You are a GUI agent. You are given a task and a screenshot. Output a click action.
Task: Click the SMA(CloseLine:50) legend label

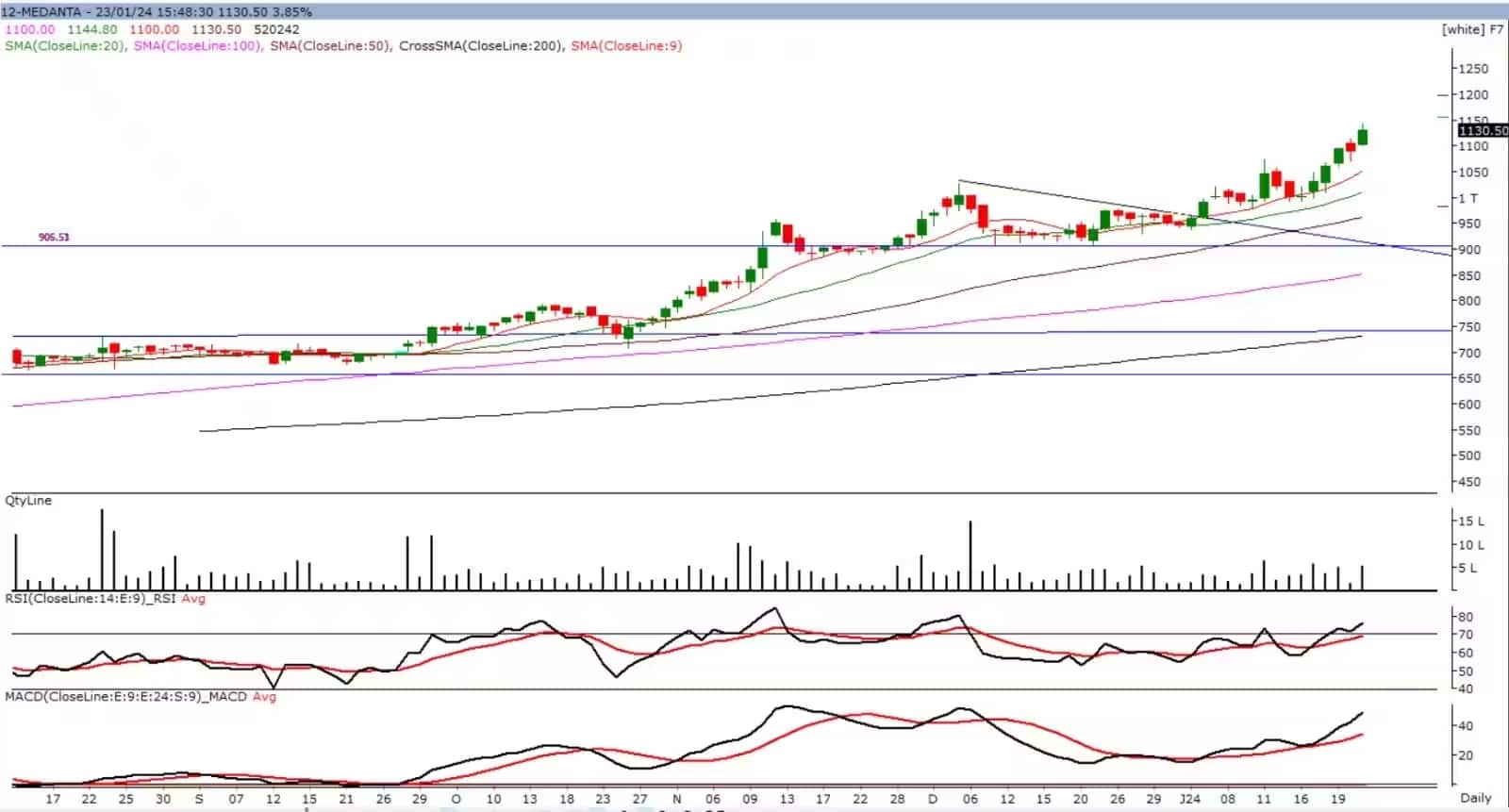coord(330,45)
